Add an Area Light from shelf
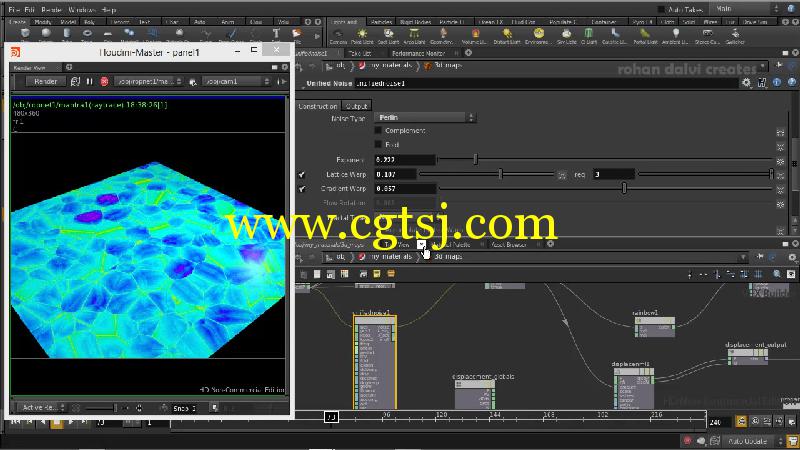 point(414,36)
